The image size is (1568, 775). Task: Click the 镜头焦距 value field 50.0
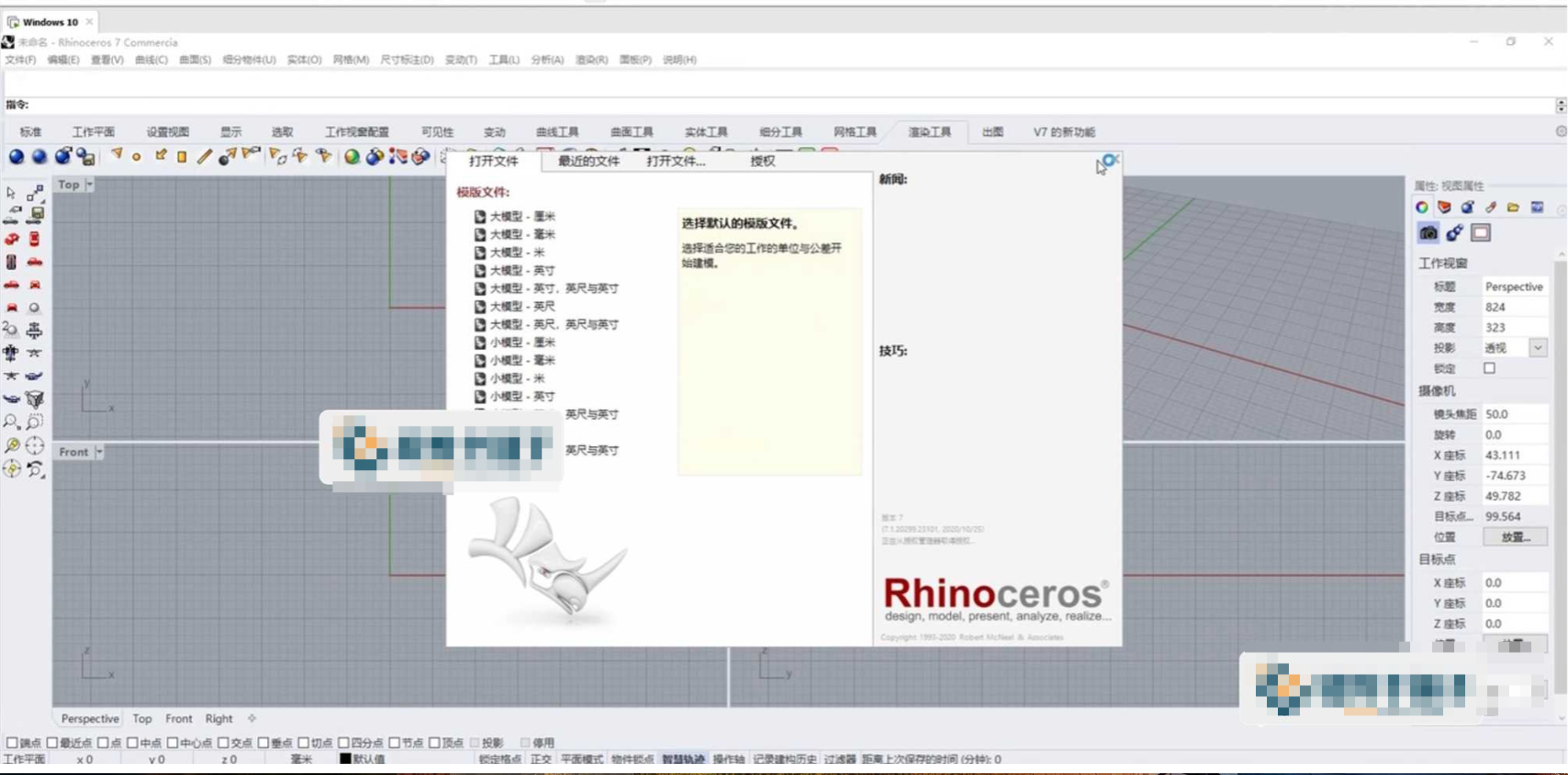point(1515,414)
